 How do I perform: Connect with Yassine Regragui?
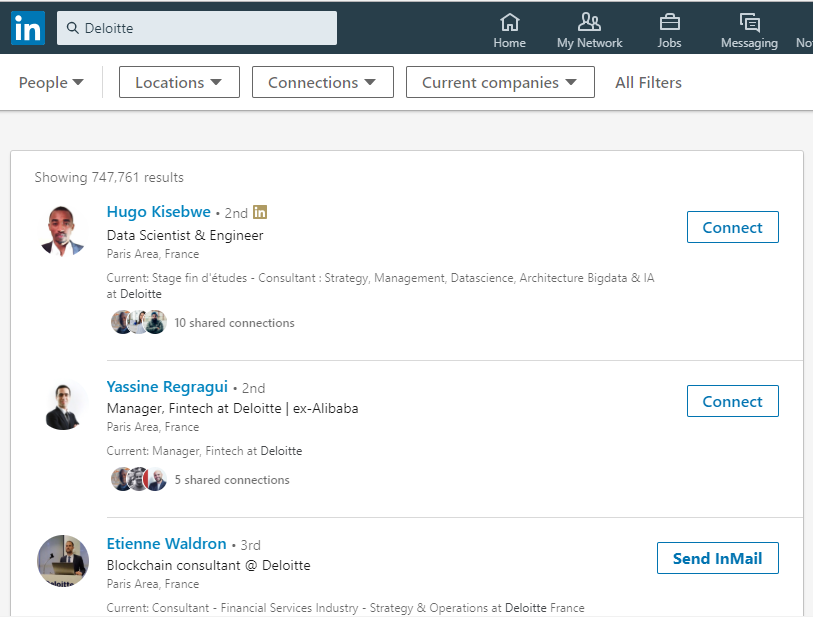point(733,401)
